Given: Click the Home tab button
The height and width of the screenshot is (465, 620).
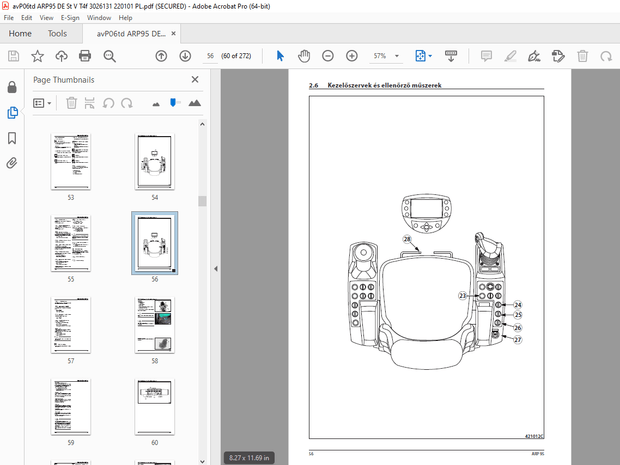Looking at the screenshot, I should (19, 33).
